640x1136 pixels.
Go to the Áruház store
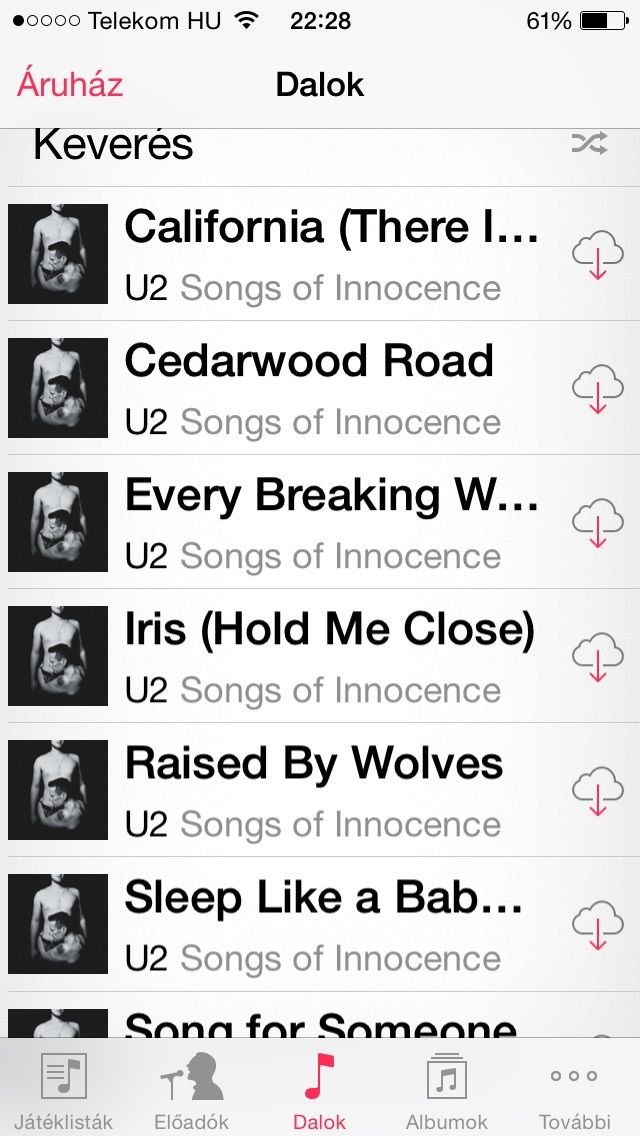70,85
